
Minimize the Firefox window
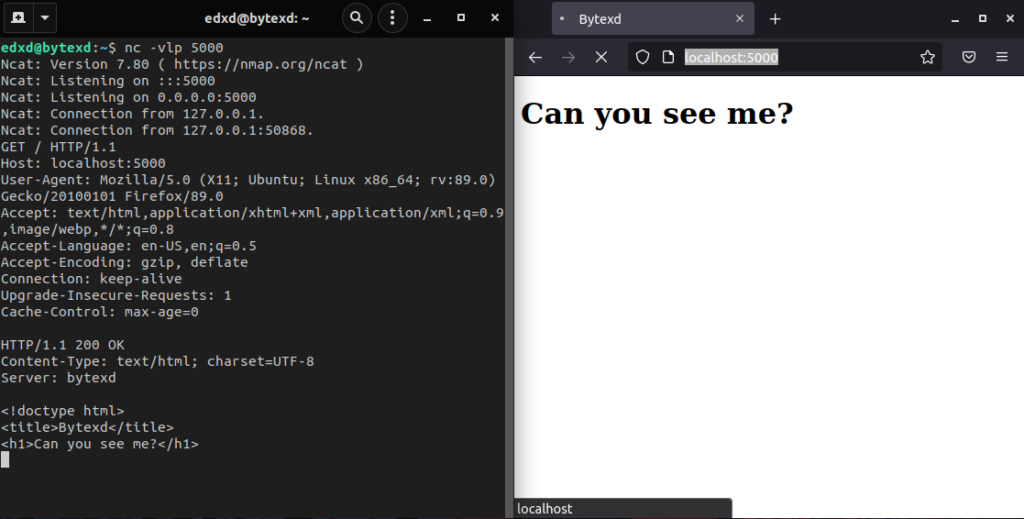click(955, 19)
